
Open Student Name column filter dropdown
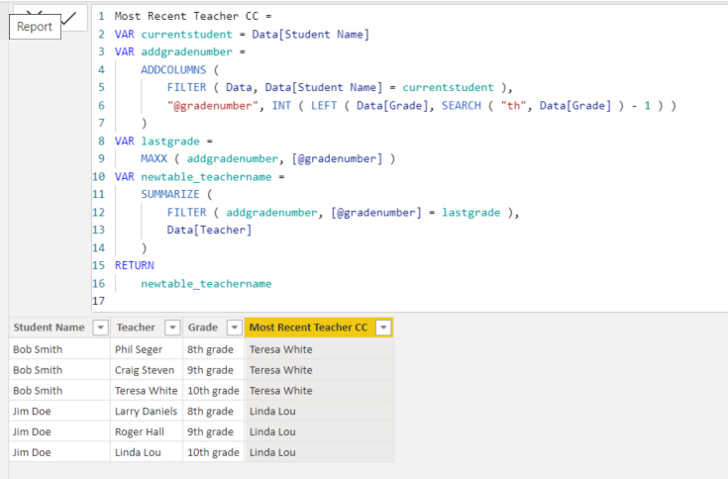(100, 328)
